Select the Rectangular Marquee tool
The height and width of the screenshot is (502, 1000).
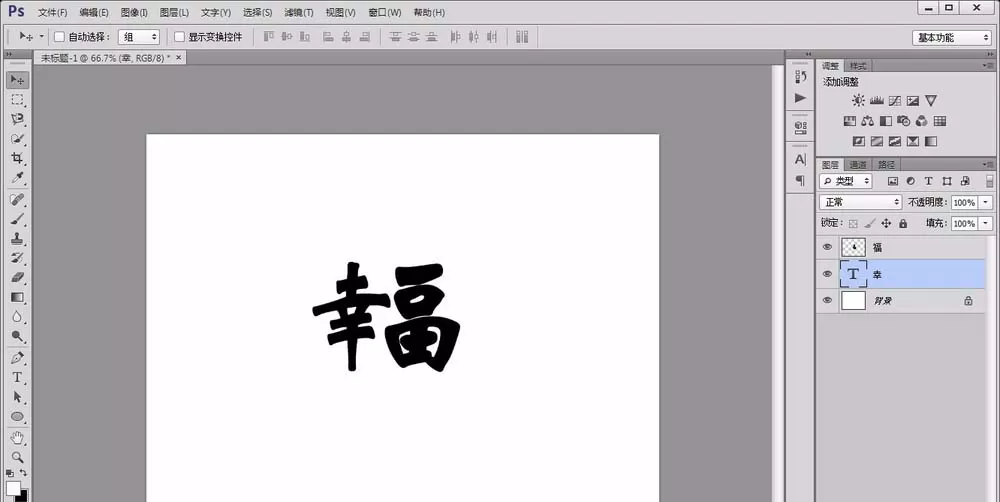tap(17, 100)
